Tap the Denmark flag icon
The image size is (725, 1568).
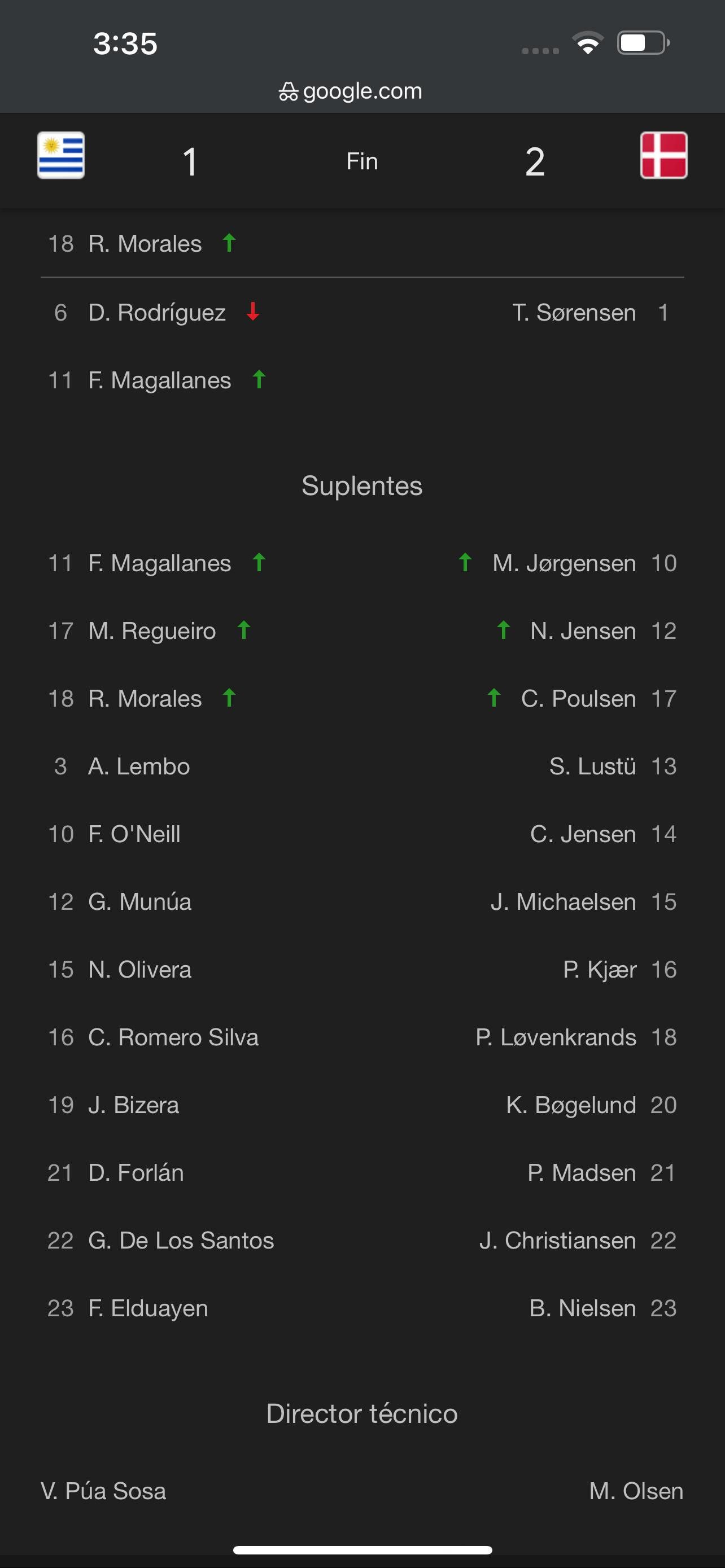click(663, 155)
